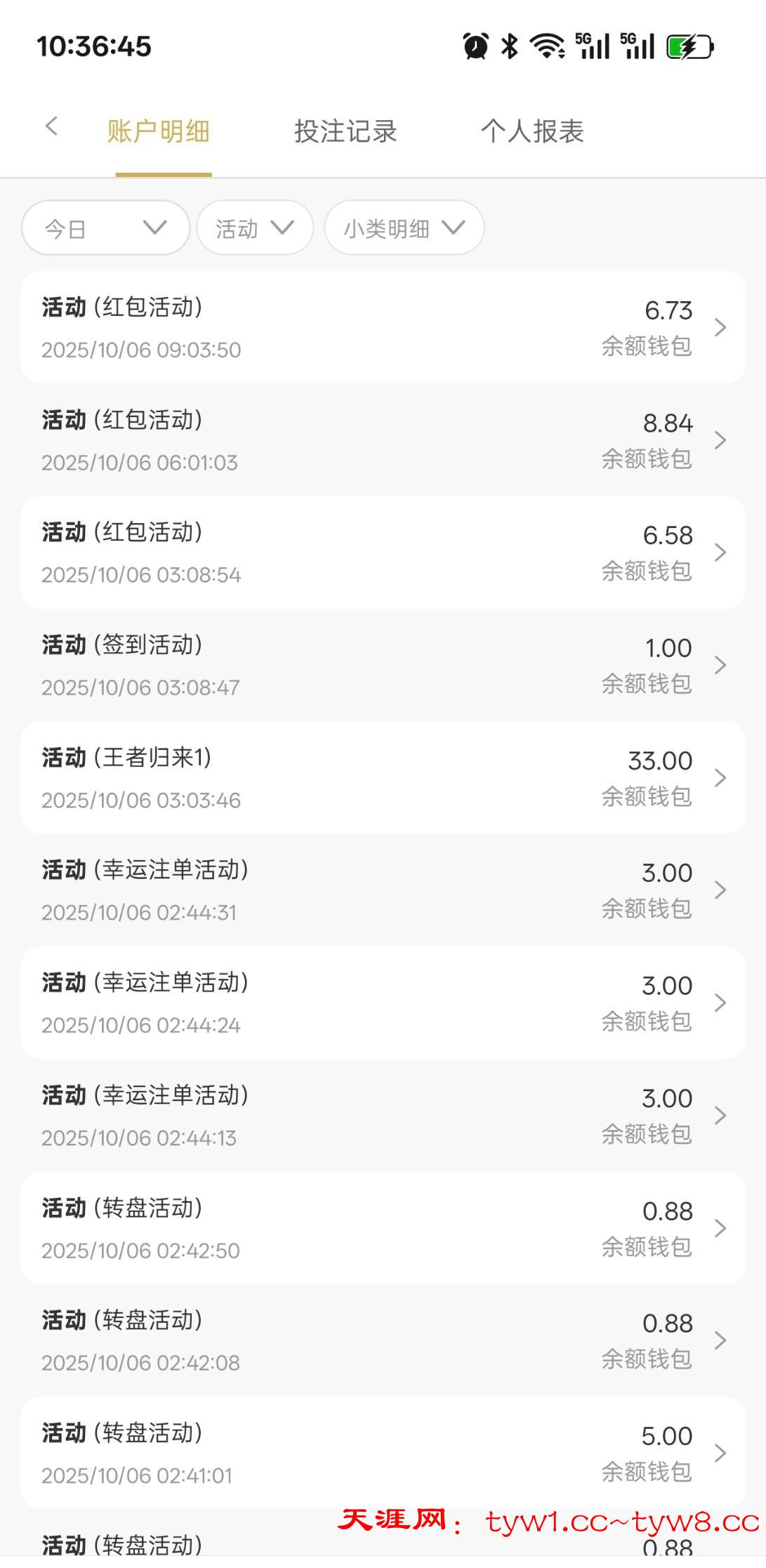Tap the battery charging icon
The width and height of the screenshot is (766, 1568).
pyautogui.click(x=689, y=47)
